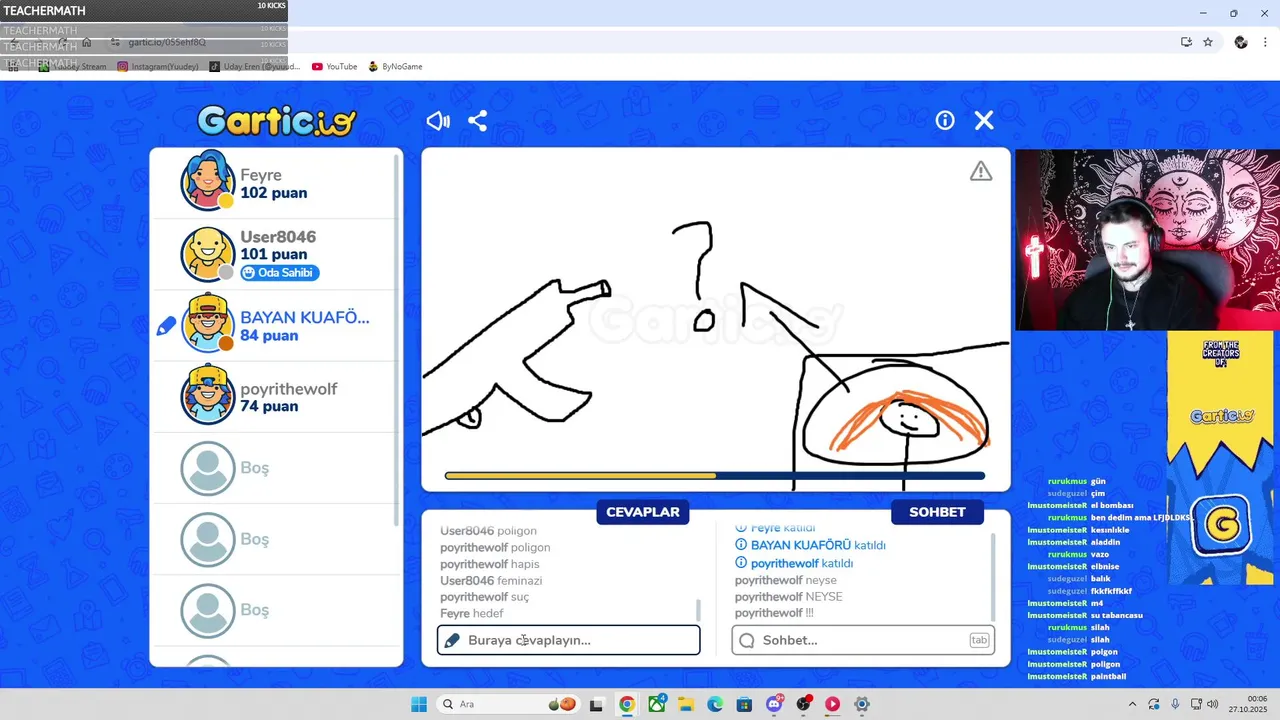Click the answers list scrollbar

click(698, 610)
